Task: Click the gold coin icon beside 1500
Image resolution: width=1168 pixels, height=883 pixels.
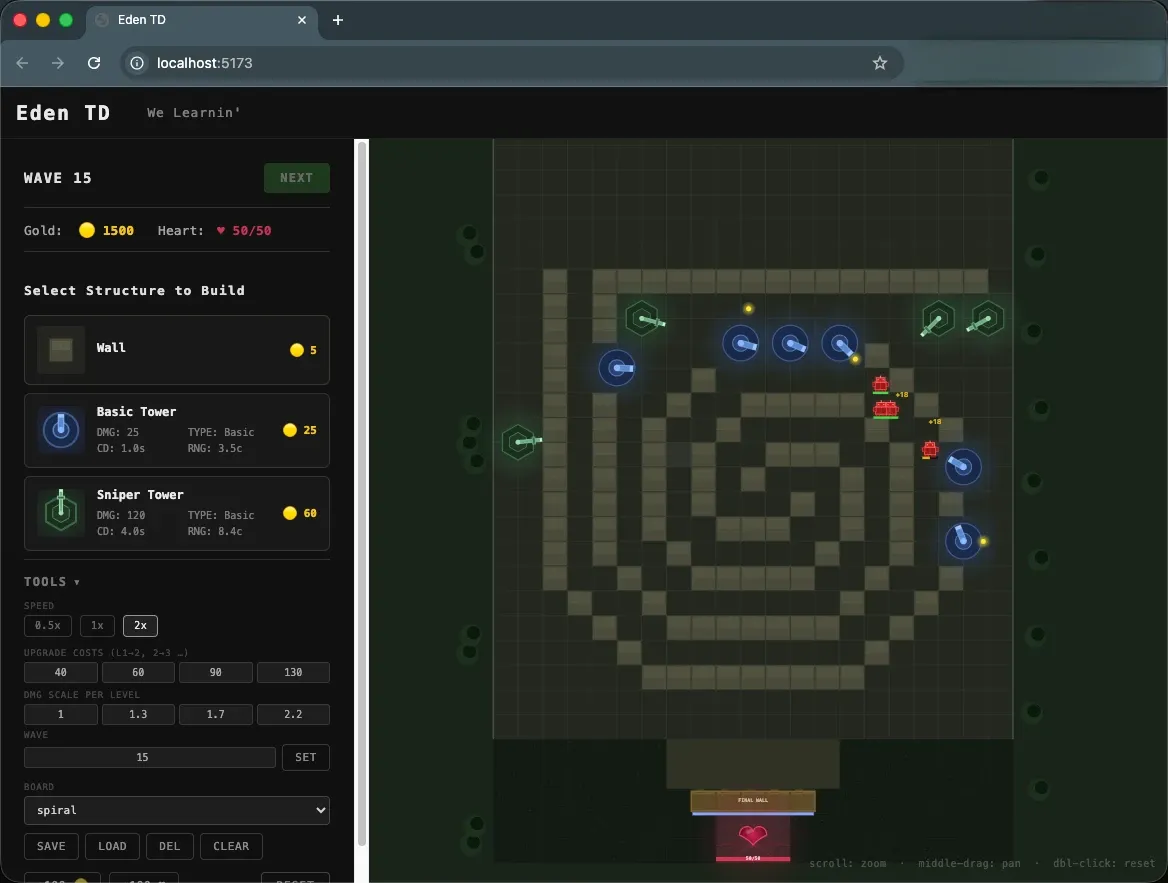Action: click(x=87, y=230)
